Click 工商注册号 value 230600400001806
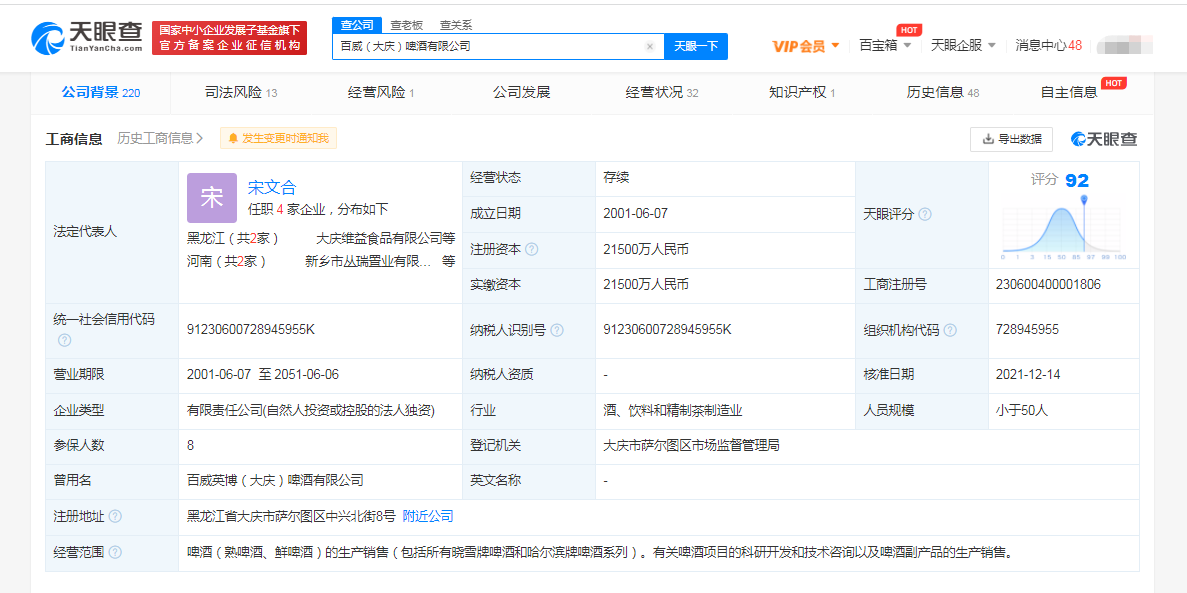1187x593 pixels. click(x=1049, y=285)
